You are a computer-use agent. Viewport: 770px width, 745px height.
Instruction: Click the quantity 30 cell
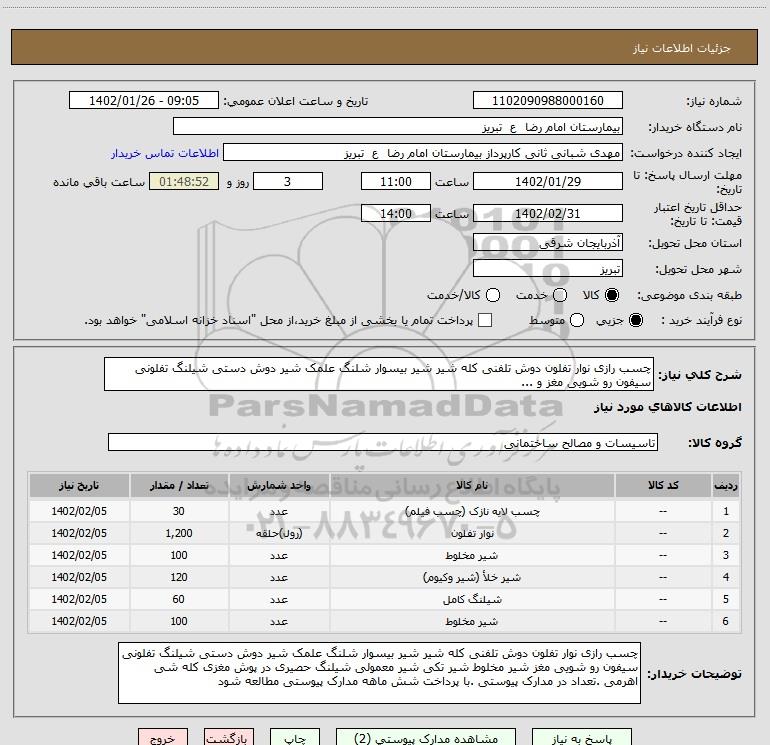[179, 511]
